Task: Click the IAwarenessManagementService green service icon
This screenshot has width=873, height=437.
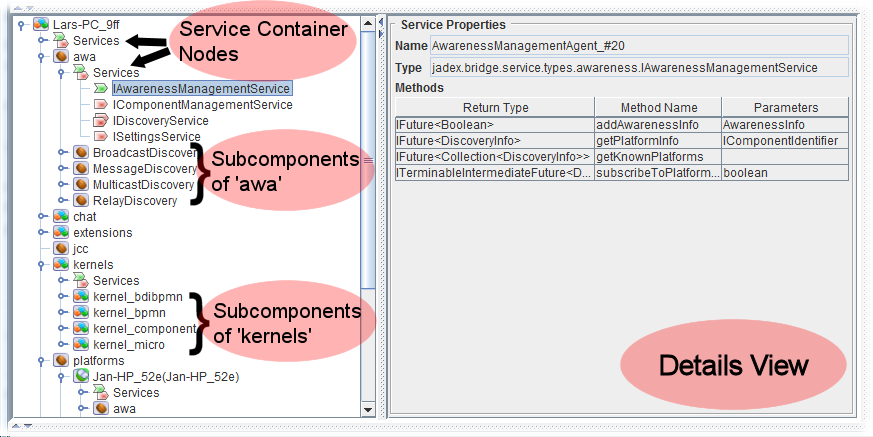Action: pos(101,89)
